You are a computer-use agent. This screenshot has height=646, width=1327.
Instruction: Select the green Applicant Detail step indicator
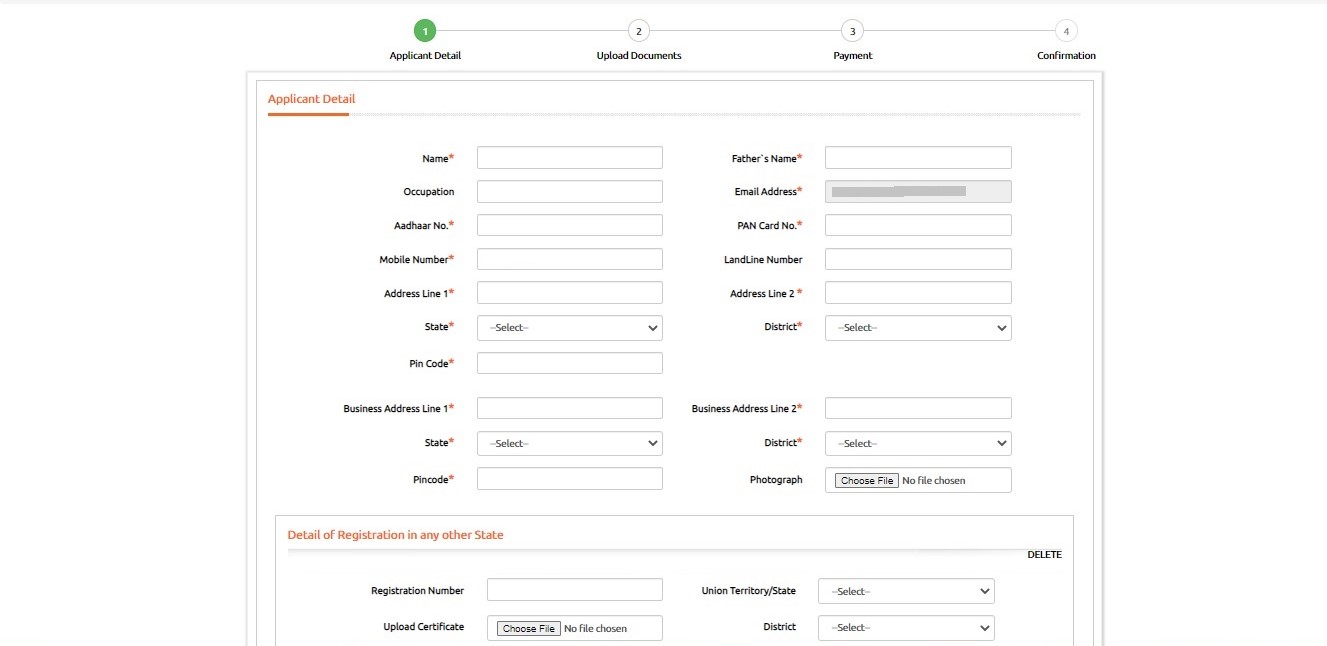click(x=425, y=30)
